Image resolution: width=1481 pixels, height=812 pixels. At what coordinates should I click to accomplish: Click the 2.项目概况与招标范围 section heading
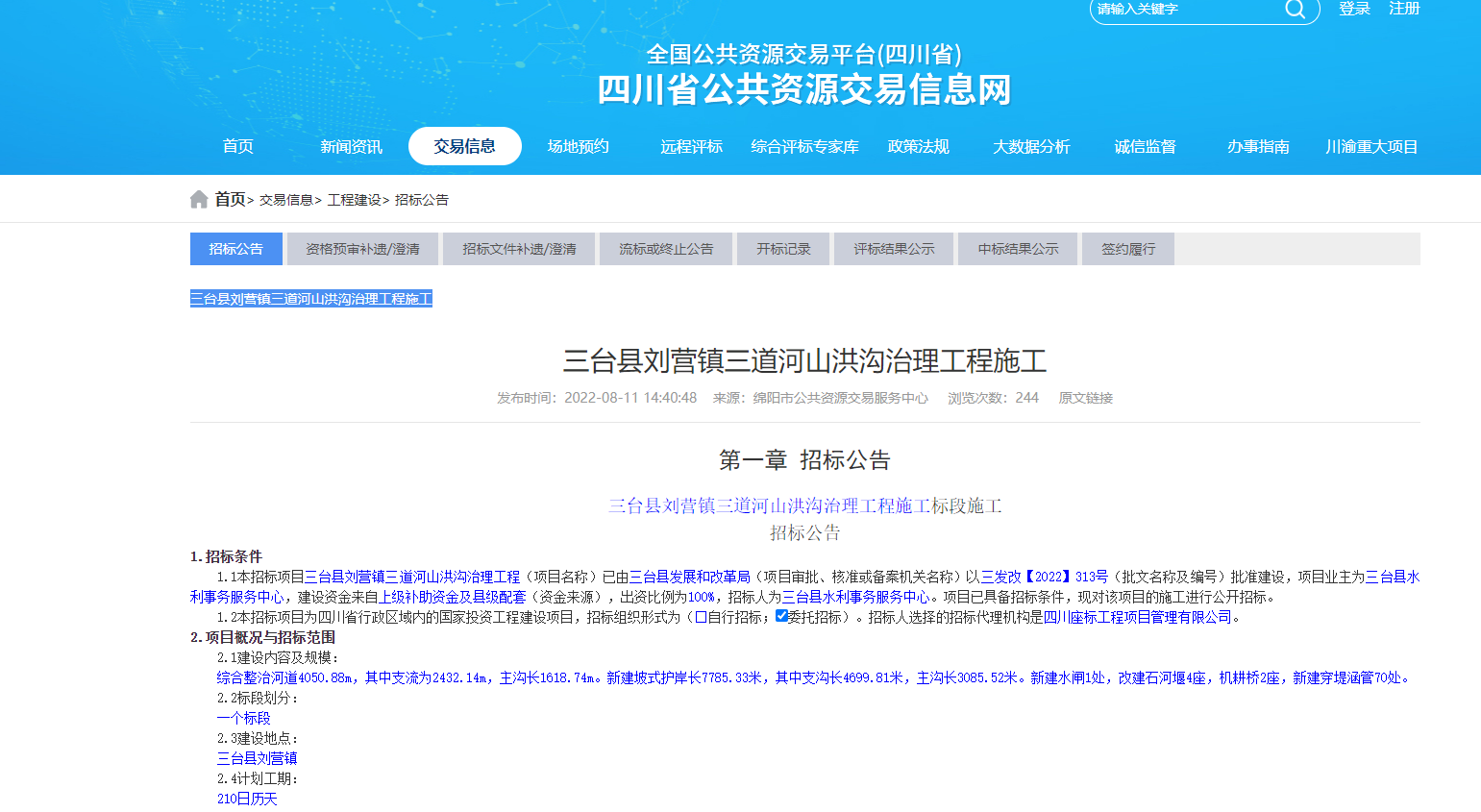[263, 637]
